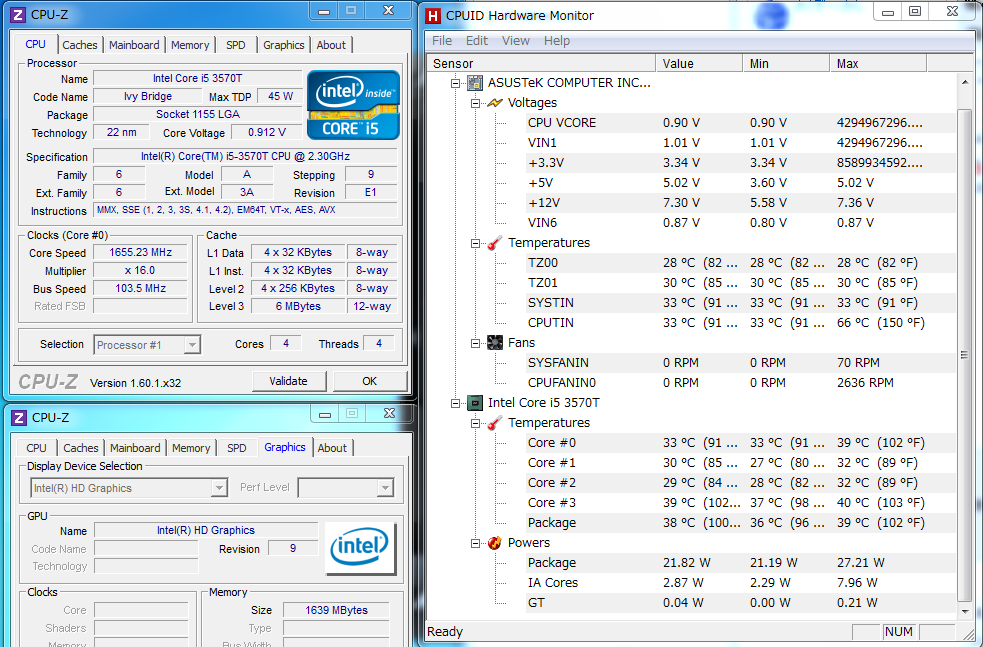Click the Intel Core i5 3570T chip icon
Image resolution: width=983 pixels, height=647 pixels.
tap(474, 403)
